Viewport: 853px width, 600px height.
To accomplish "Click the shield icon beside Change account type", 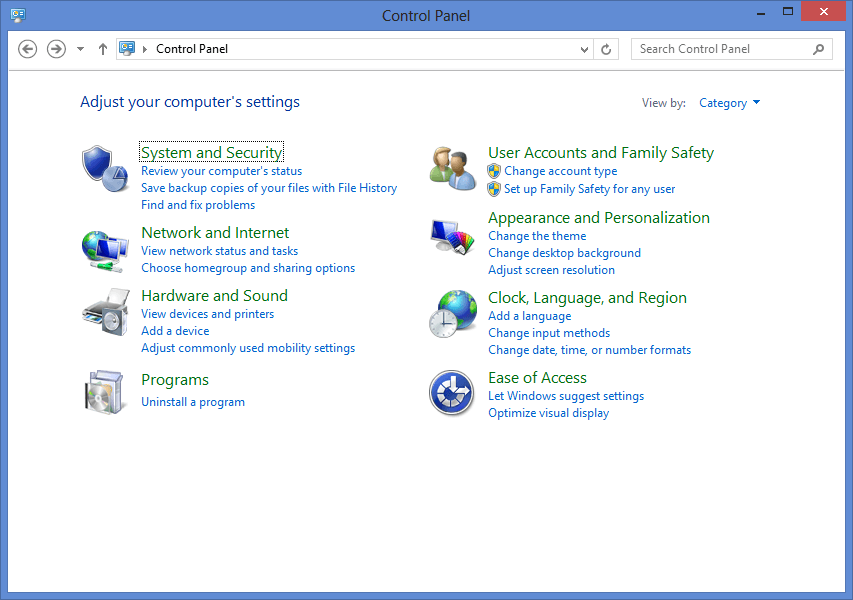I will (x=494, y=171).
